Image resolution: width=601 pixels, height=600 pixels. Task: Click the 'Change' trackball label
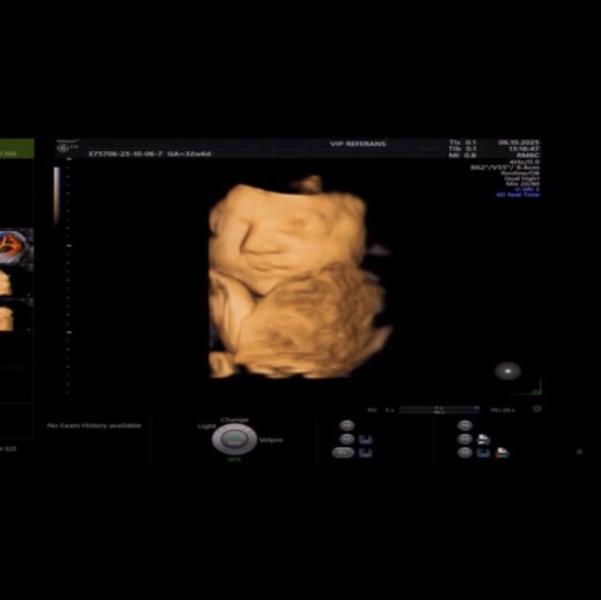[234, 420]
